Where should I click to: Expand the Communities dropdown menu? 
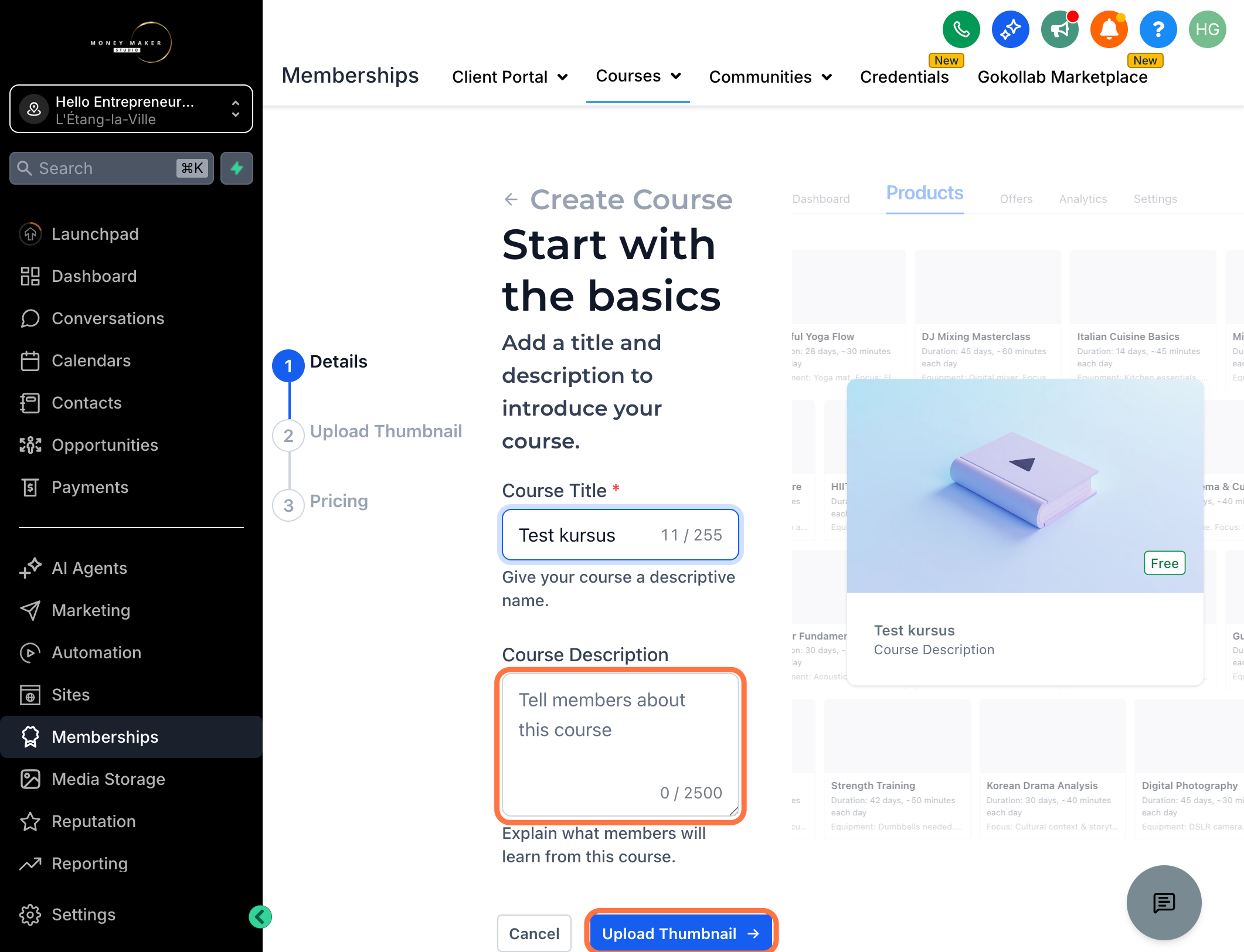point(770,77)
